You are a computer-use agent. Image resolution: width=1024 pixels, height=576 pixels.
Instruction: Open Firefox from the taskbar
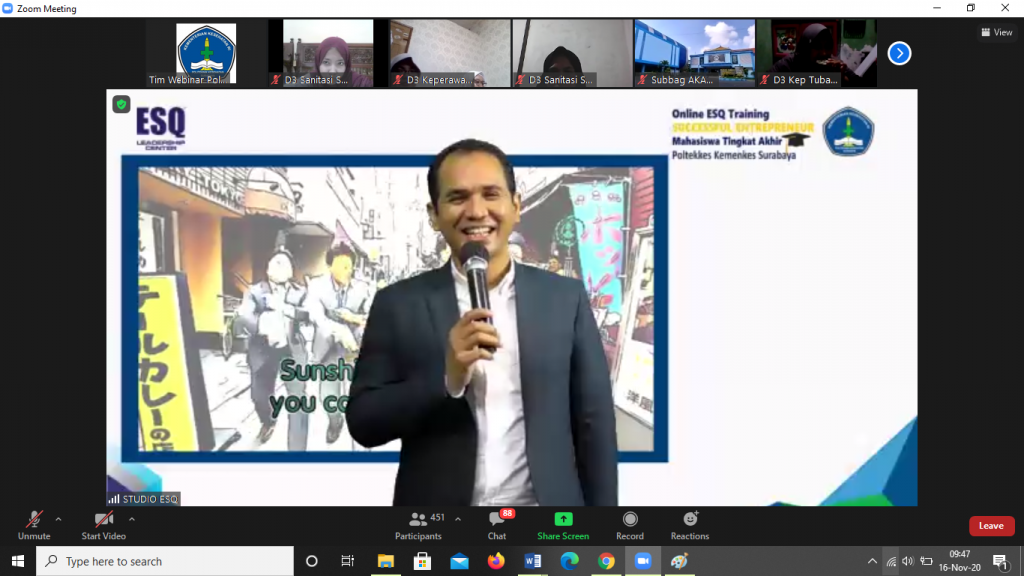pyautogui.click(x=496, y=561)
